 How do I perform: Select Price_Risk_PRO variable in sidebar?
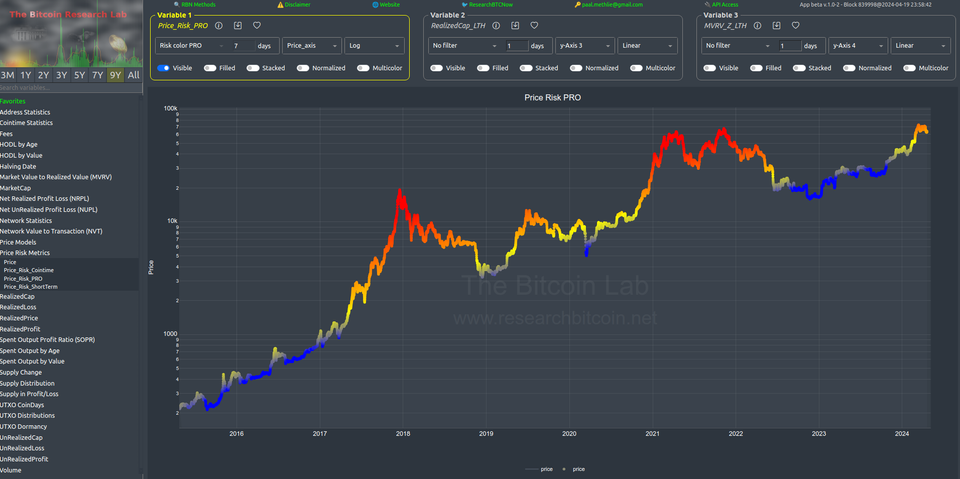click(x=23, y=278)
